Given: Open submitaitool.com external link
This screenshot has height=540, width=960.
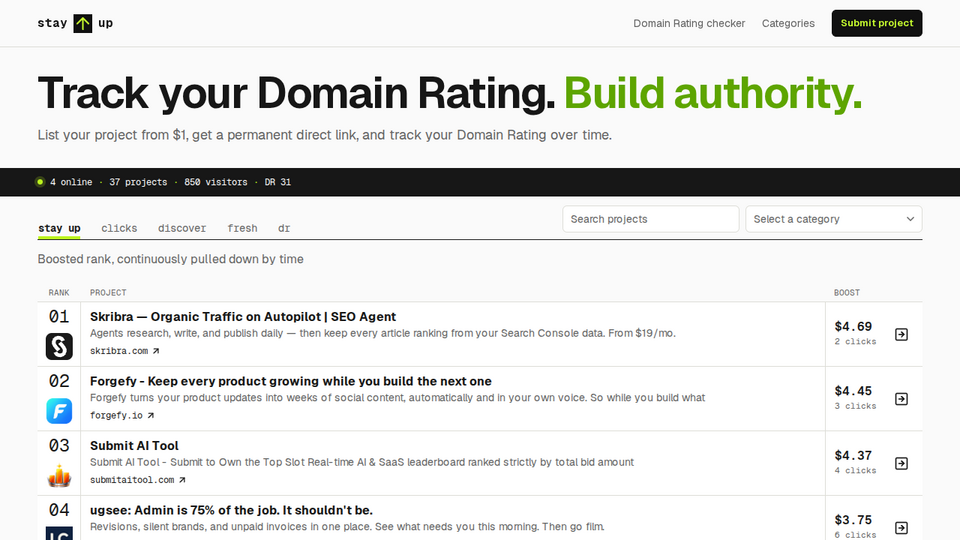Looking at the screenshot, I should click(x=138, y=480).
